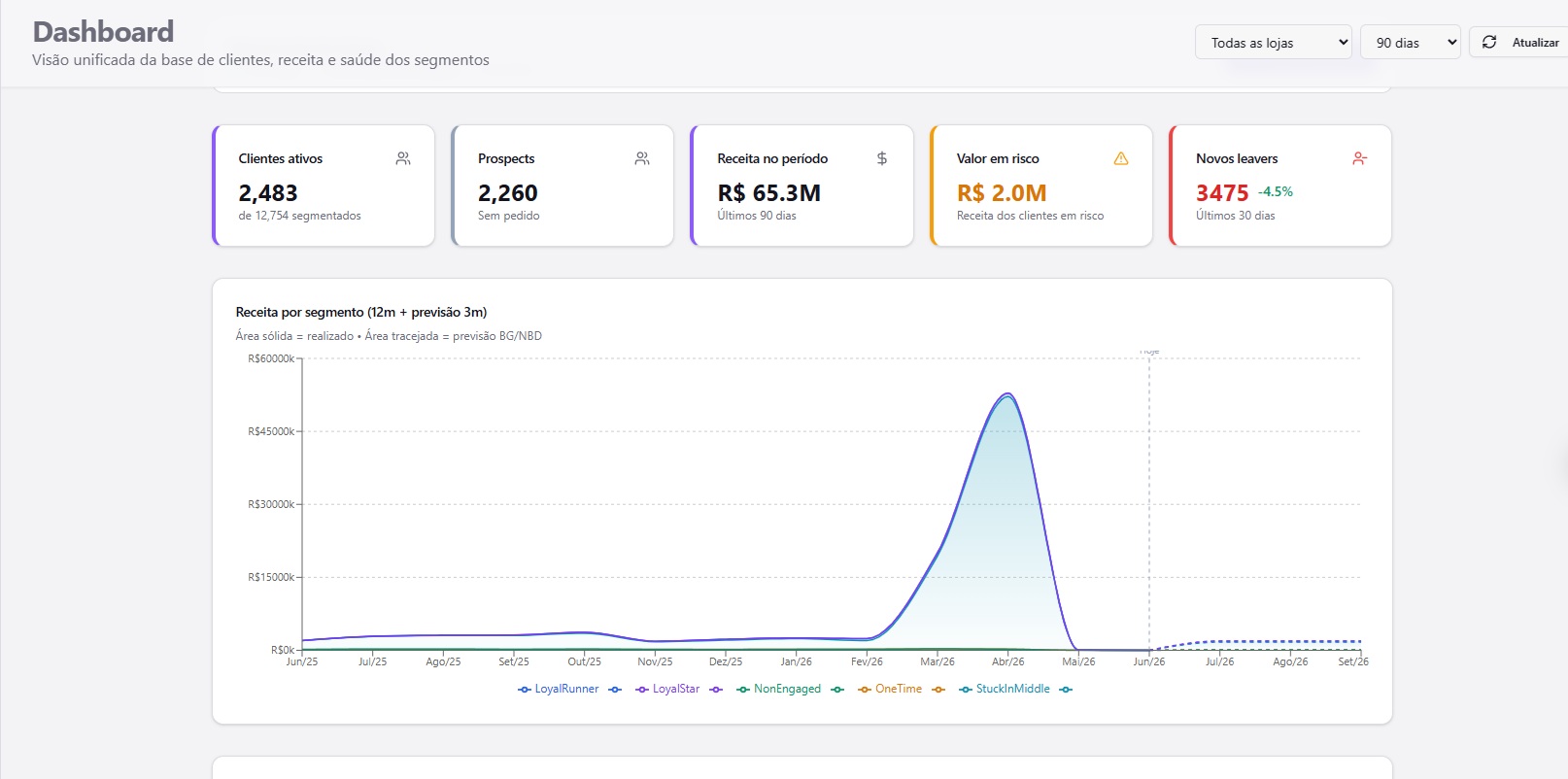Click 'Receita dos clientes em risco' caption
This screenshot has height=779, width=1568.
coord(1030,216)
